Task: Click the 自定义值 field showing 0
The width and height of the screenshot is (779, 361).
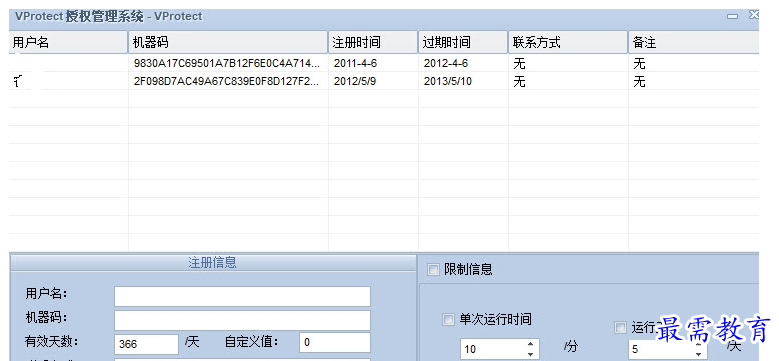Action: click(335, 343)
